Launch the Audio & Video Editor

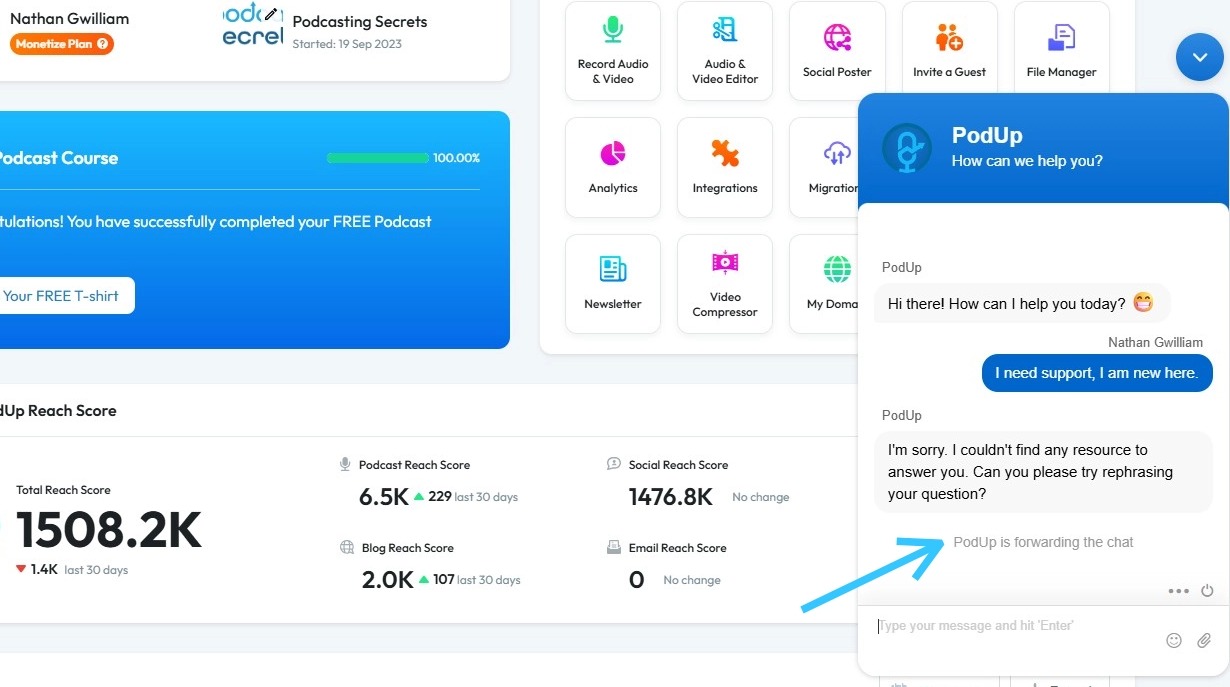pyautogui.click(x=725, y=50)
